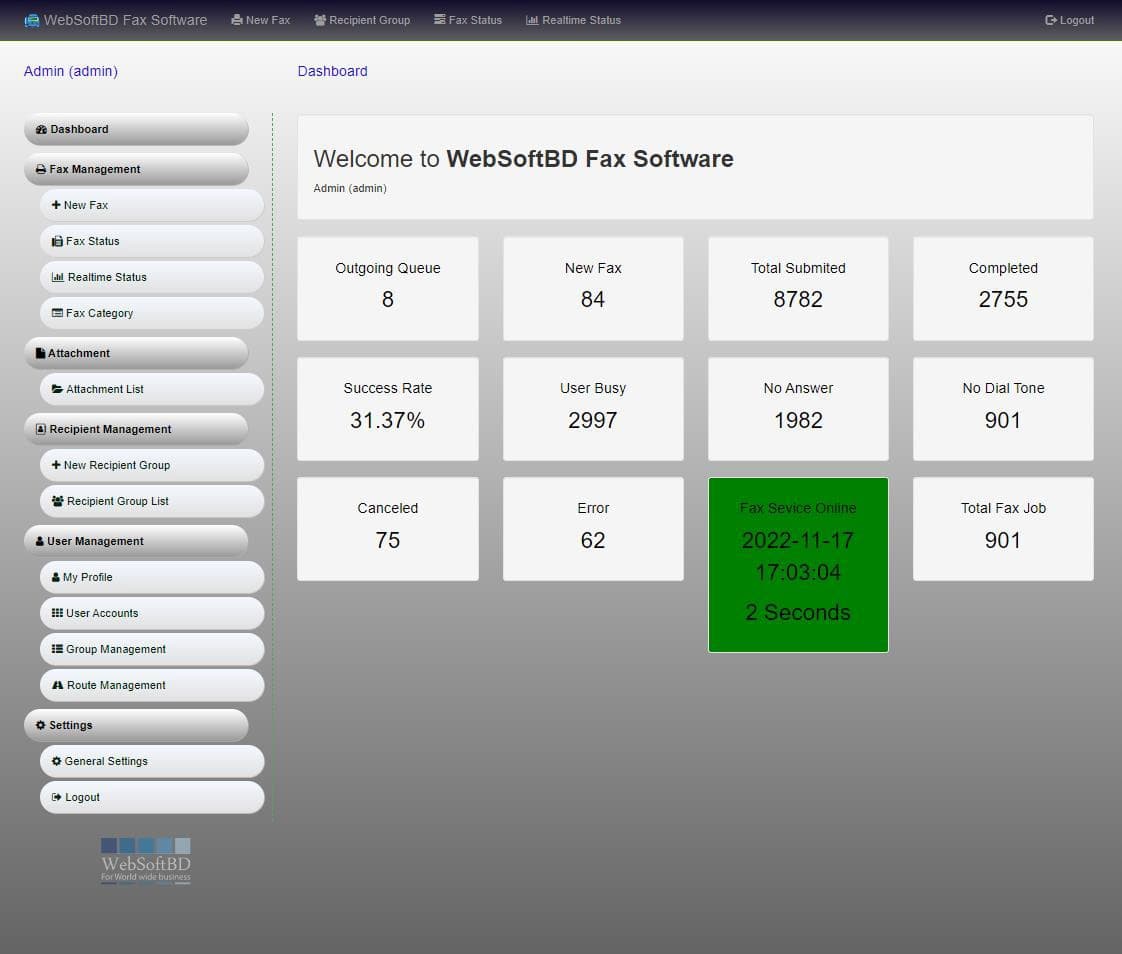Click the sign-out icon beside top Logout

pyautogui.click(x=1050, y=20)
